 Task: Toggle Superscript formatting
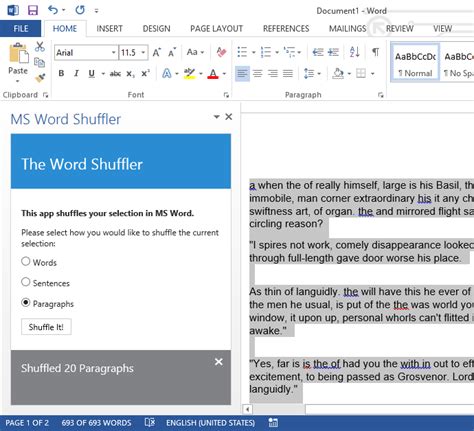(145, 73)
